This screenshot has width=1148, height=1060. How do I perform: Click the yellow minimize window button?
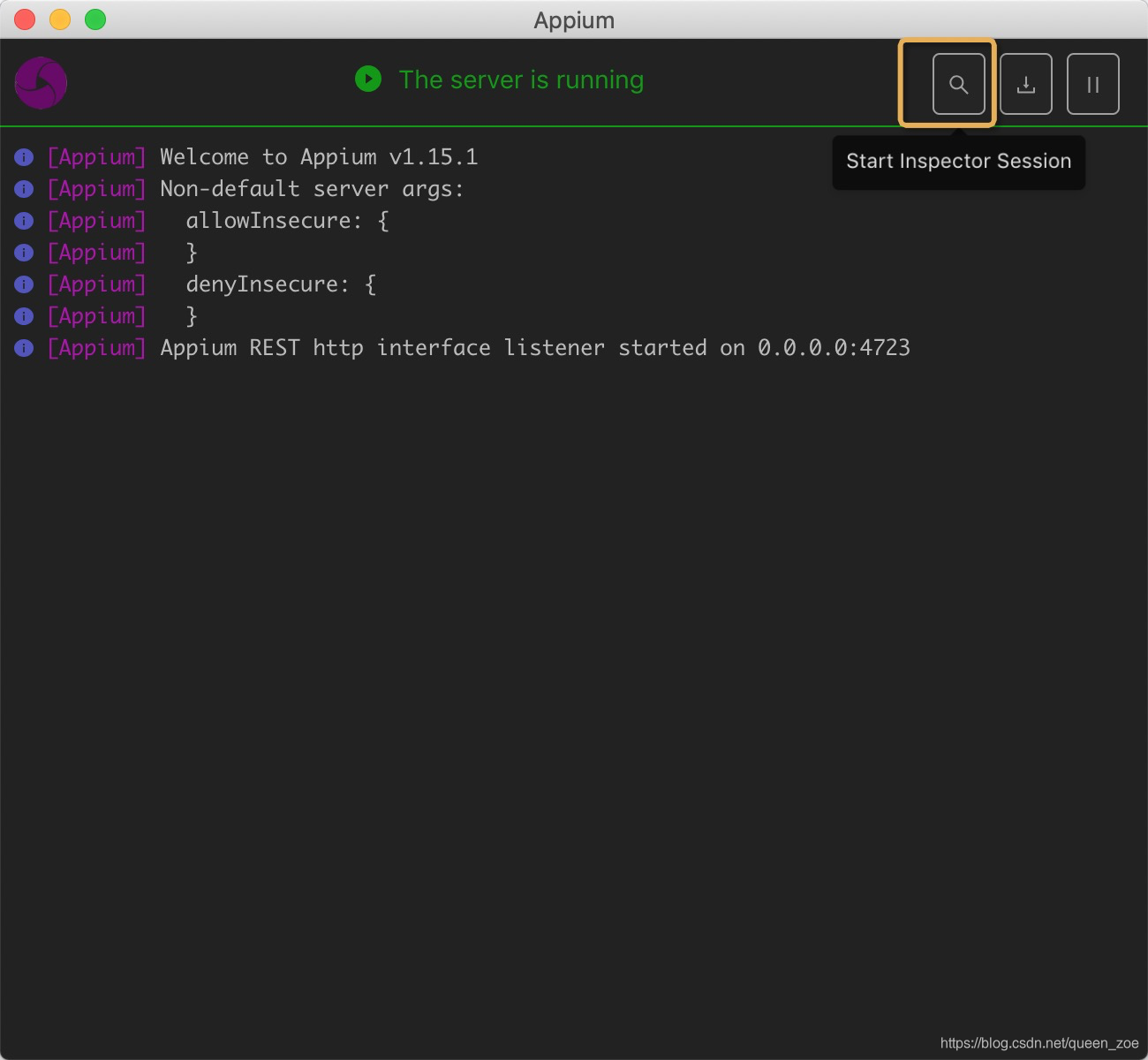tap(60, 19)
